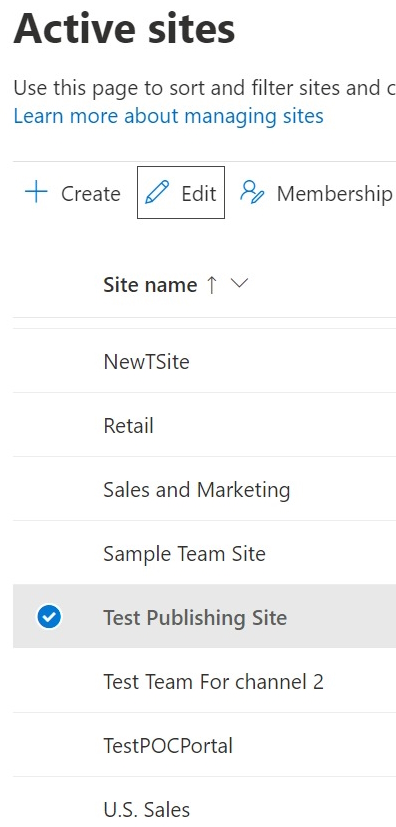Click the Create toolbar button label
The image size is (396, 827).
tap(91, 194)
